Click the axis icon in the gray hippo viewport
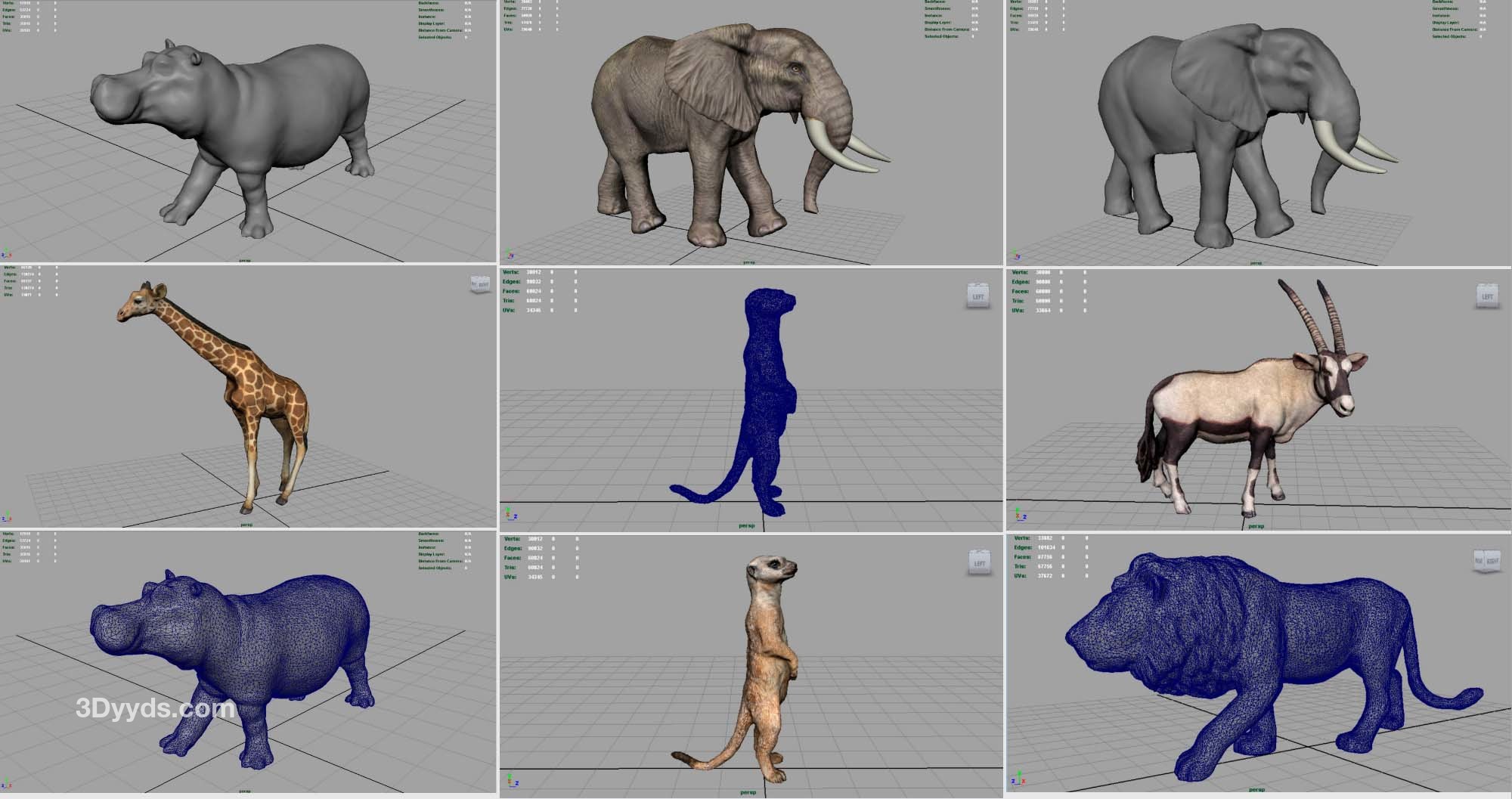Viewport: 1512px width, 799px height. (7, 254)
